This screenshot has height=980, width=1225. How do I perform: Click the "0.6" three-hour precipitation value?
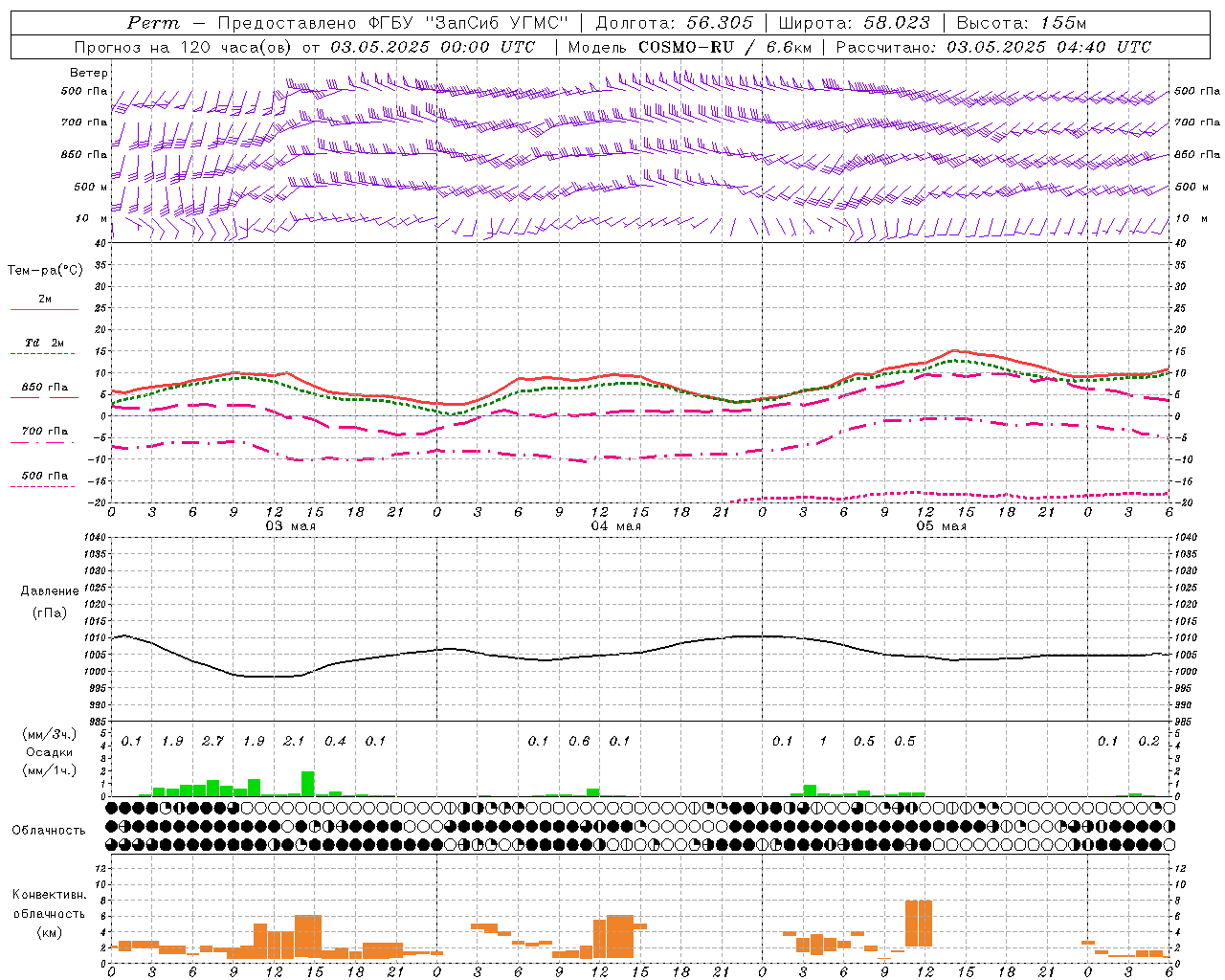tap(579, 742)
